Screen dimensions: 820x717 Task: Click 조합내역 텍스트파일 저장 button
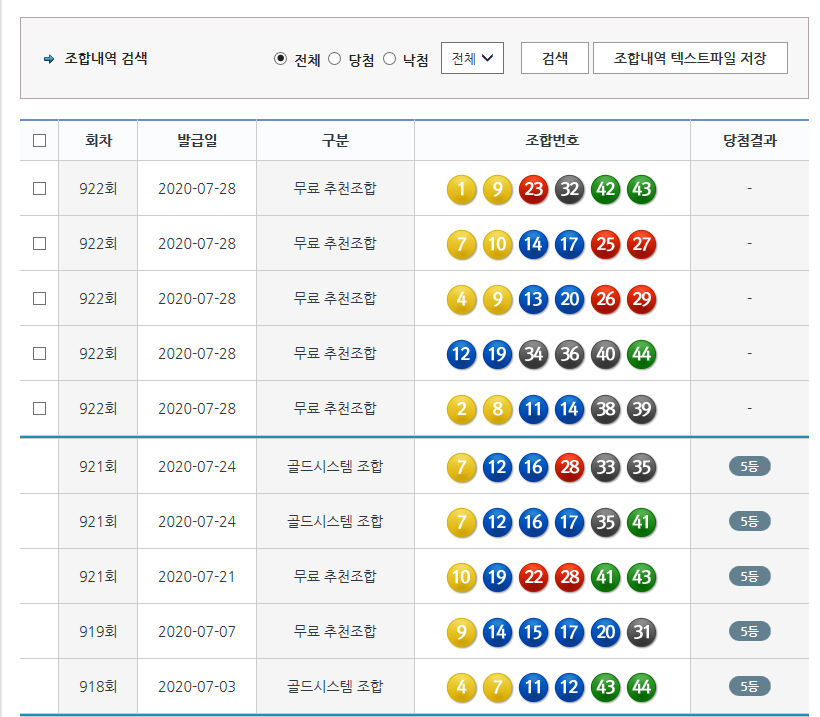[690, 58]
